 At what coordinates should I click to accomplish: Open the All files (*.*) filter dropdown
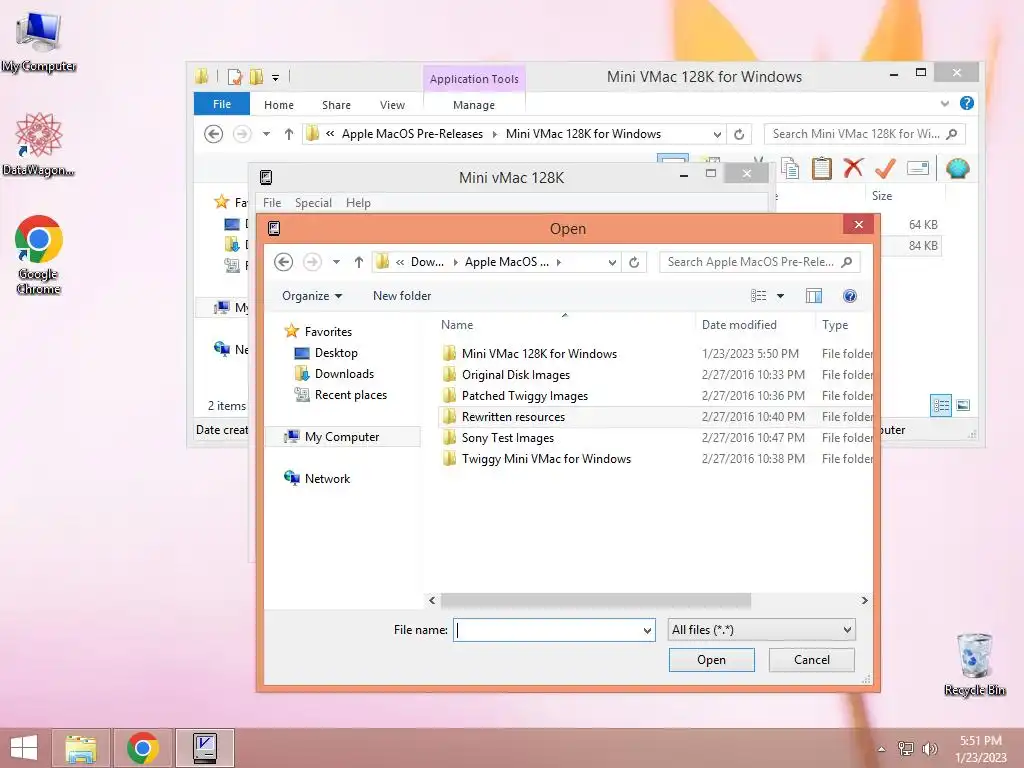tap(761, 630)
